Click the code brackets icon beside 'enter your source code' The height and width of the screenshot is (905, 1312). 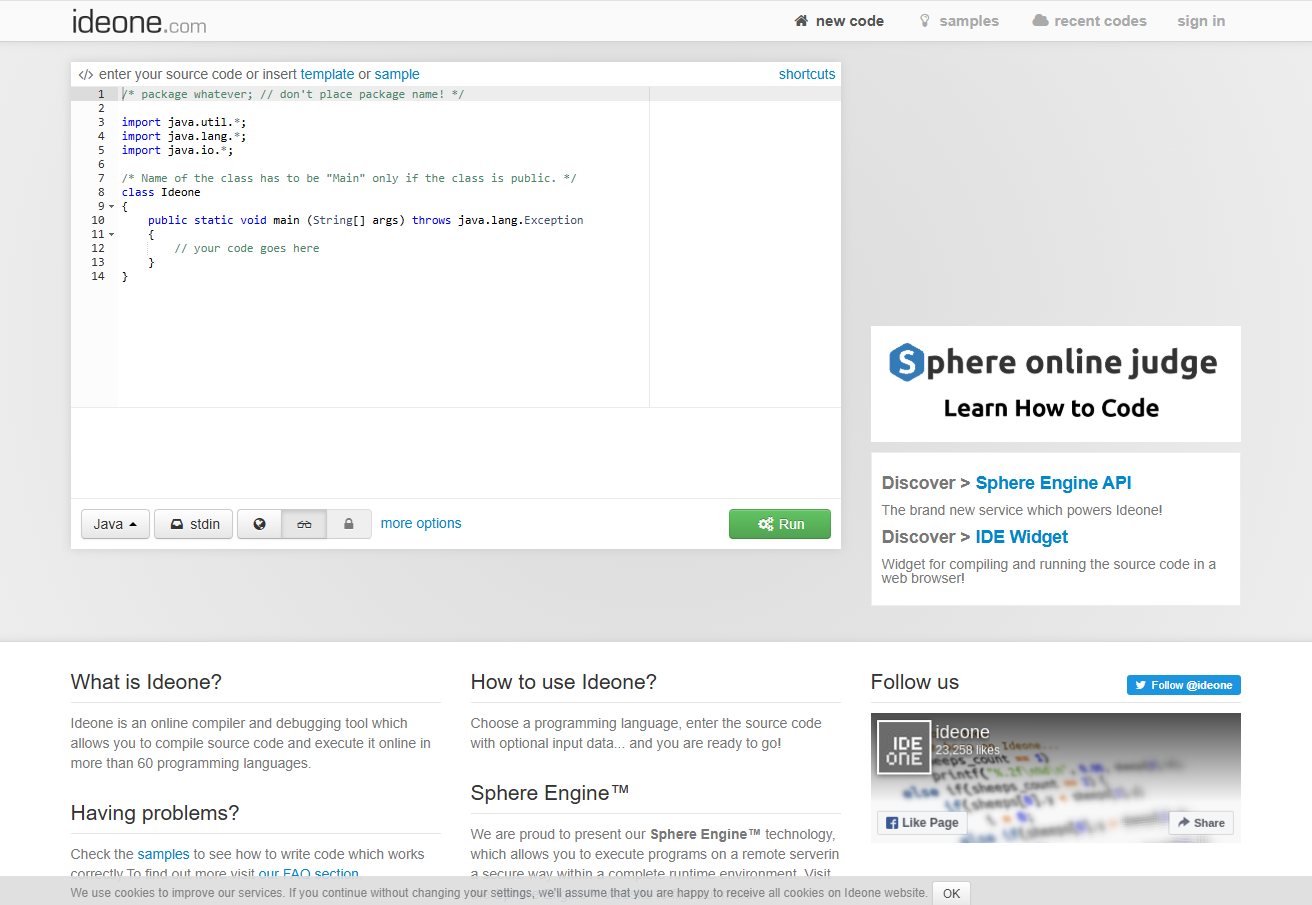click(86, 75)
